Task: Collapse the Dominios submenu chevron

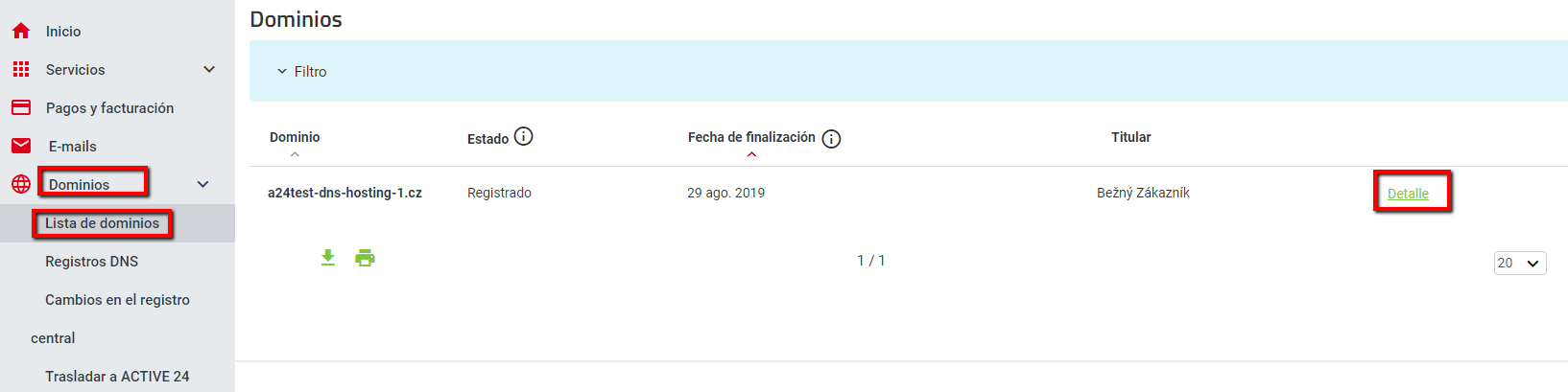Action: pyautogui.click(x=202, y=184)
